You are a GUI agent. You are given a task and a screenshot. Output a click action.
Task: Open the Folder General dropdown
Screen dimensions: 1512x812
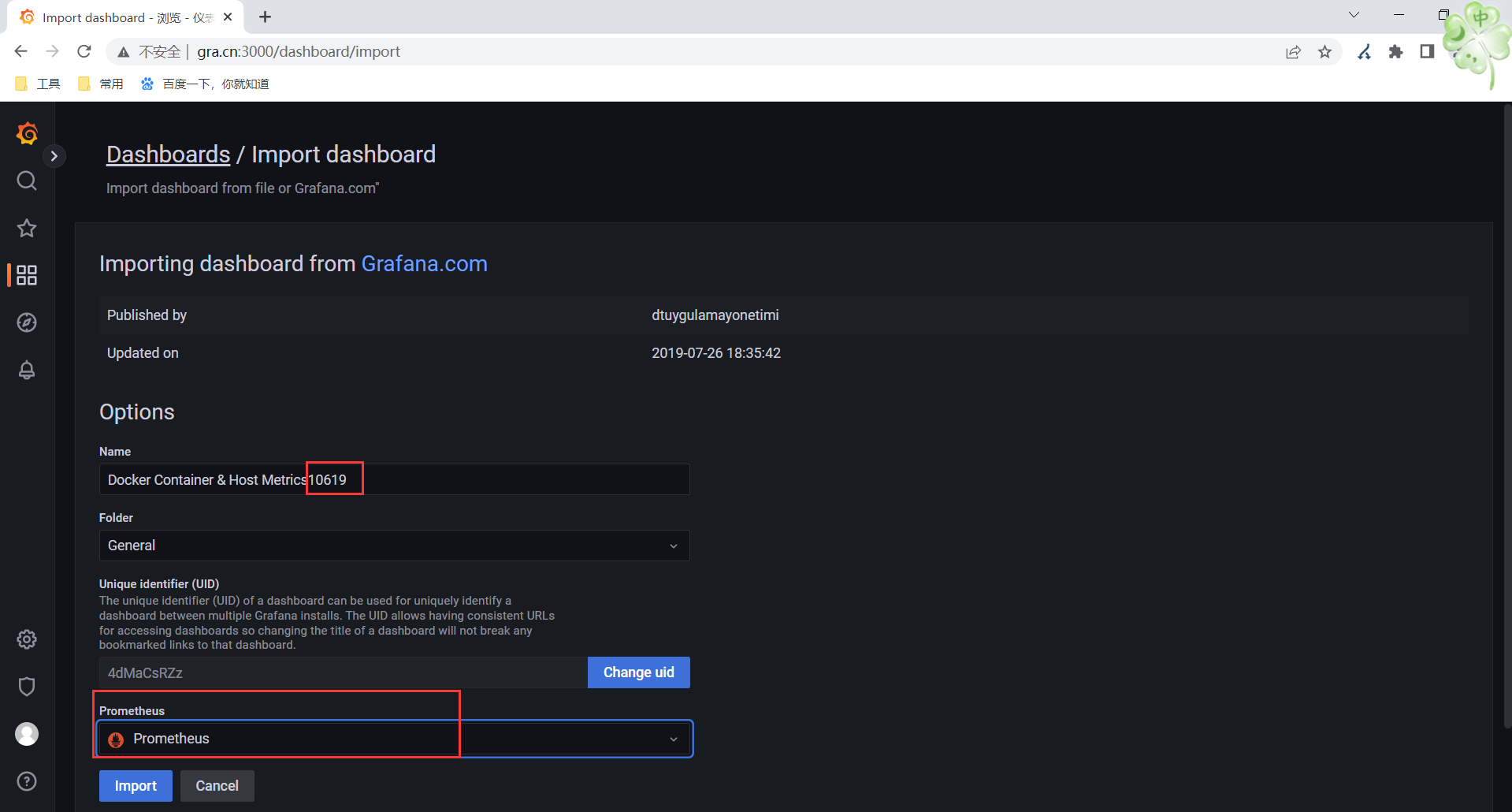click(x=394, y=546)
